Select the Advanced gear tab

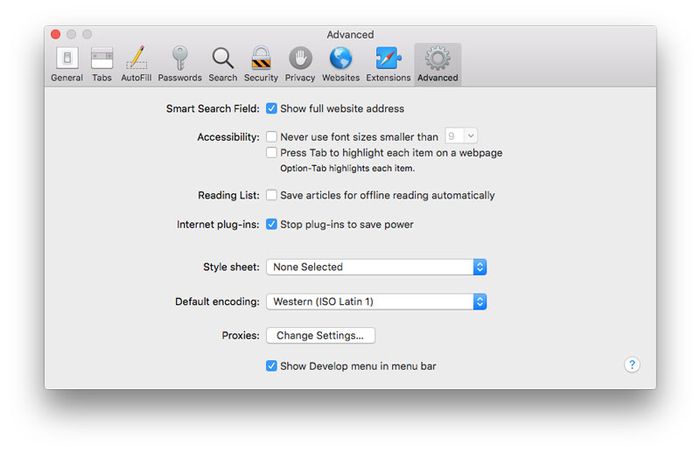(x=438, y=64)
